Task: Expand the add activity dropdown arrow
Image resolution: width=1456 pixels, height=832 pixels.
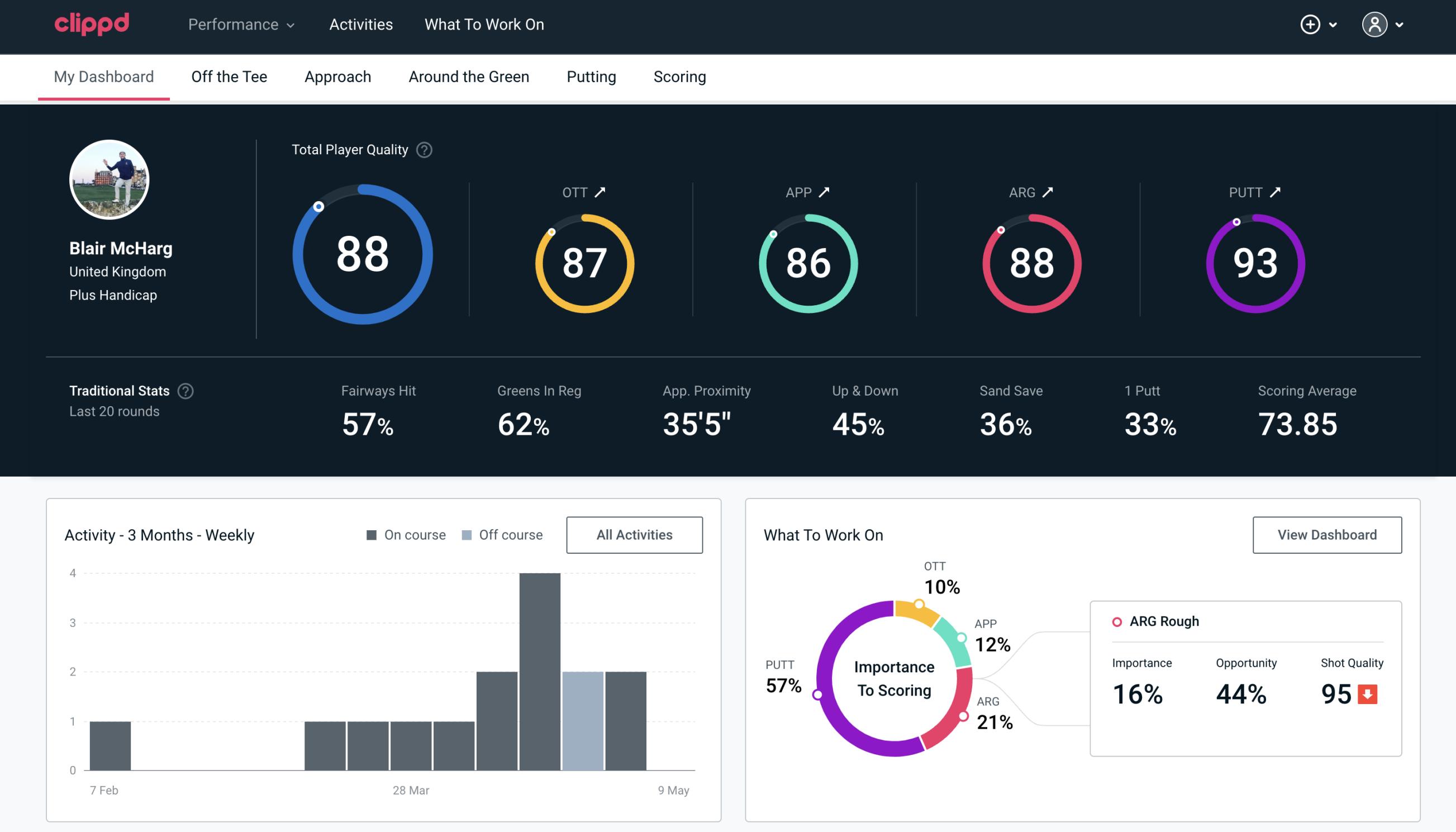Action: click(1335, 25)
